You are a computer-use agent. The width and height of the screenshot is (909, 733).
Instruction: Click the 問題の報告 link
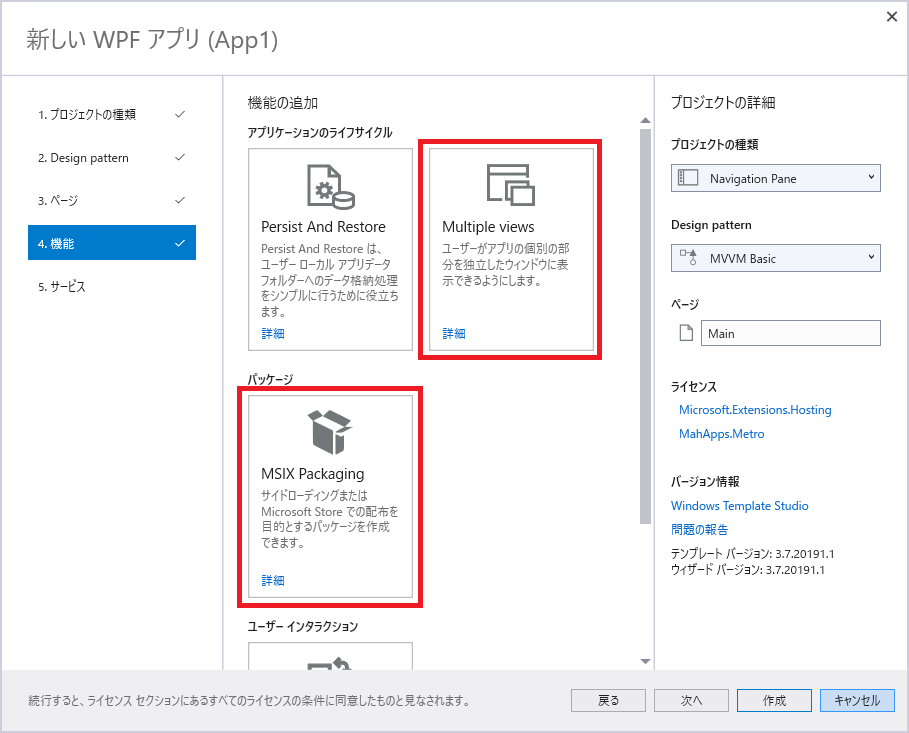(x=699, y=529)
